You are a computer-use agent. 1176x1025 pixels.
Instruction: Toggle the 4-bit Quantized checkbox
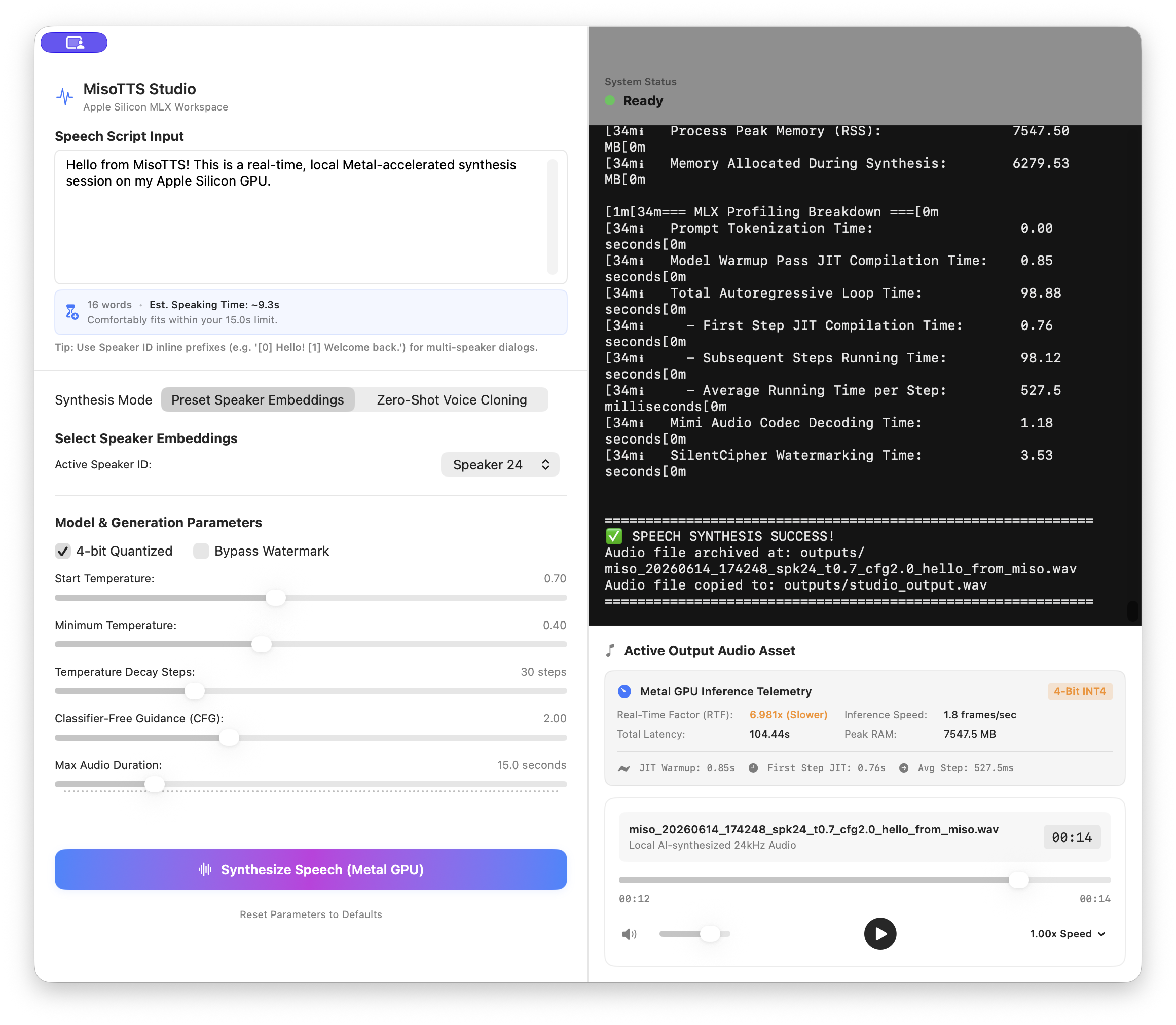[x=63, y=551]
